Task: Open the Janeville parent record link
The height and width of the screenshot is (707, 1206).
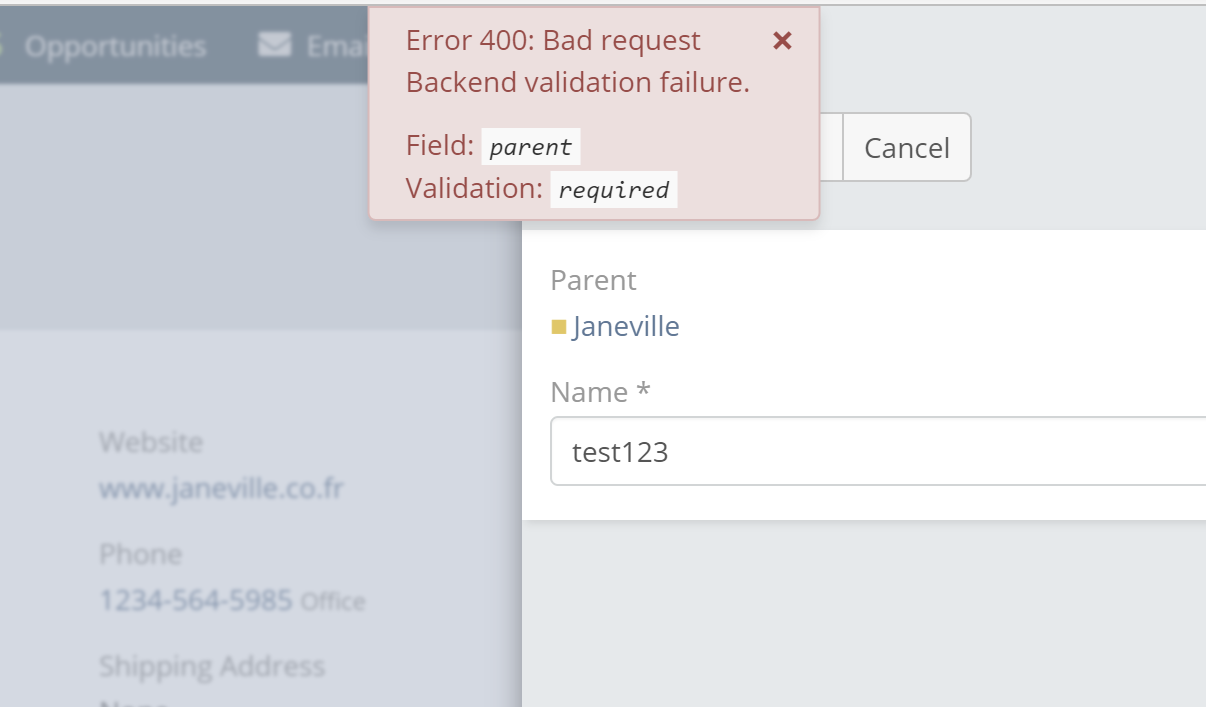Action: click(x=625, y=326)
